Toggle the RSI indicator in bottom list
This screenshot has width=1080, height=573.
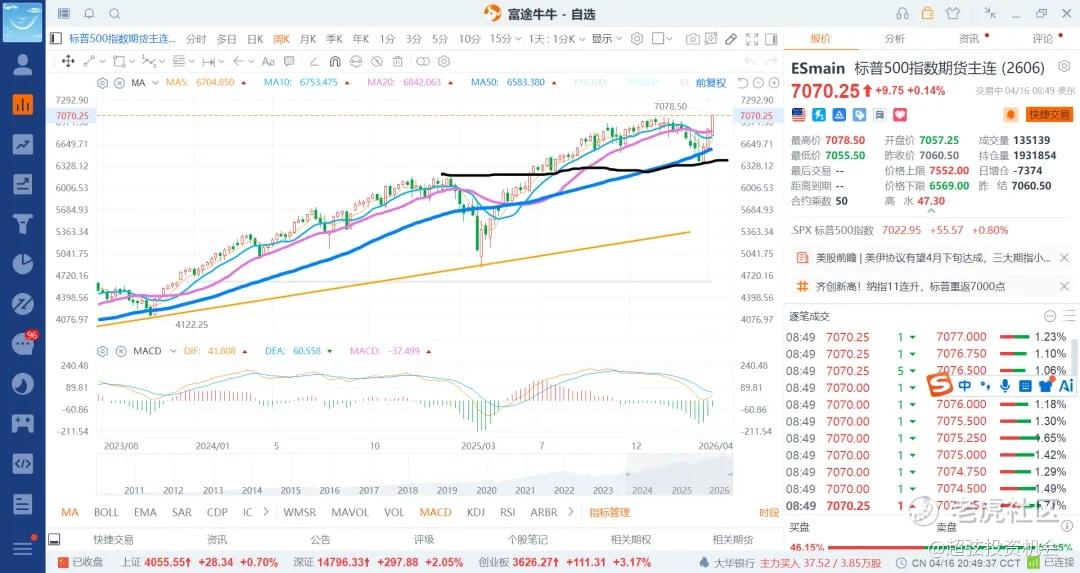[x=508, y=512]
